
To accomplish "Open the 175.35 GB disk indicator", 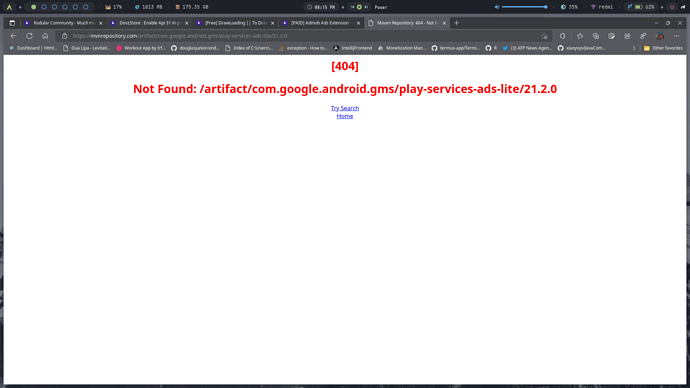I will coord(192,7).
